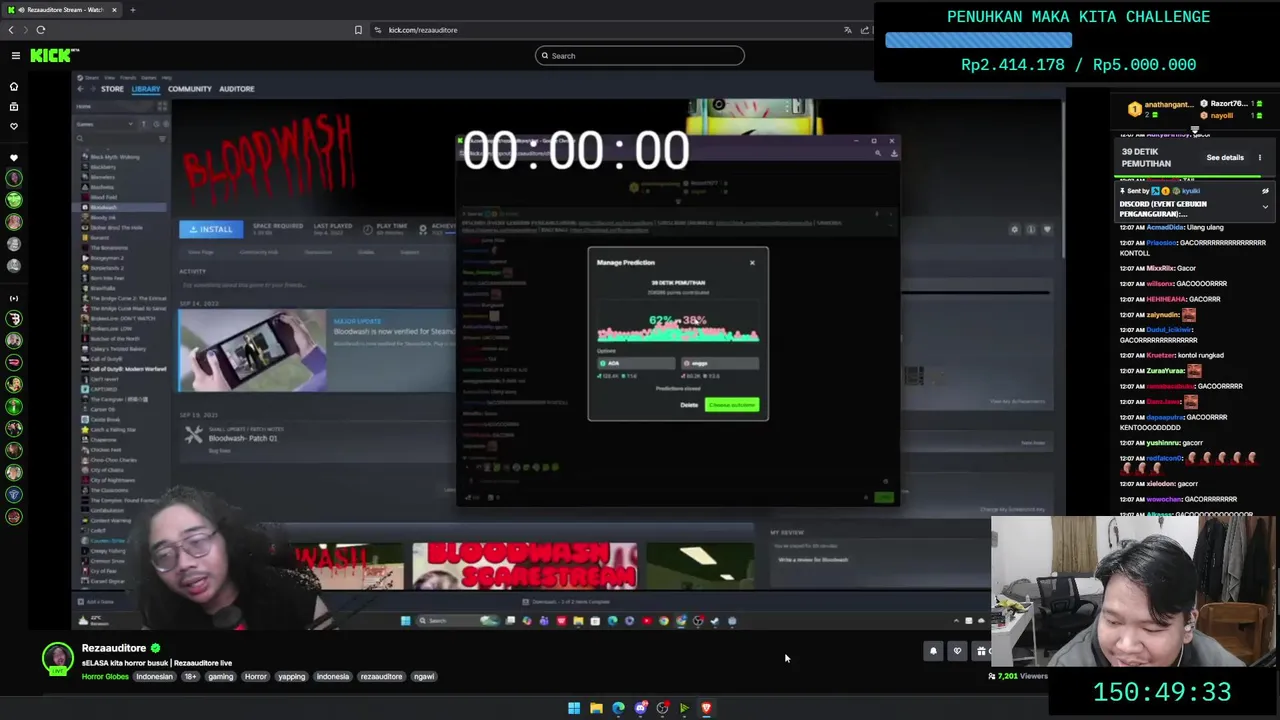Click leaderboard user anathangant

click(1168, 105)
